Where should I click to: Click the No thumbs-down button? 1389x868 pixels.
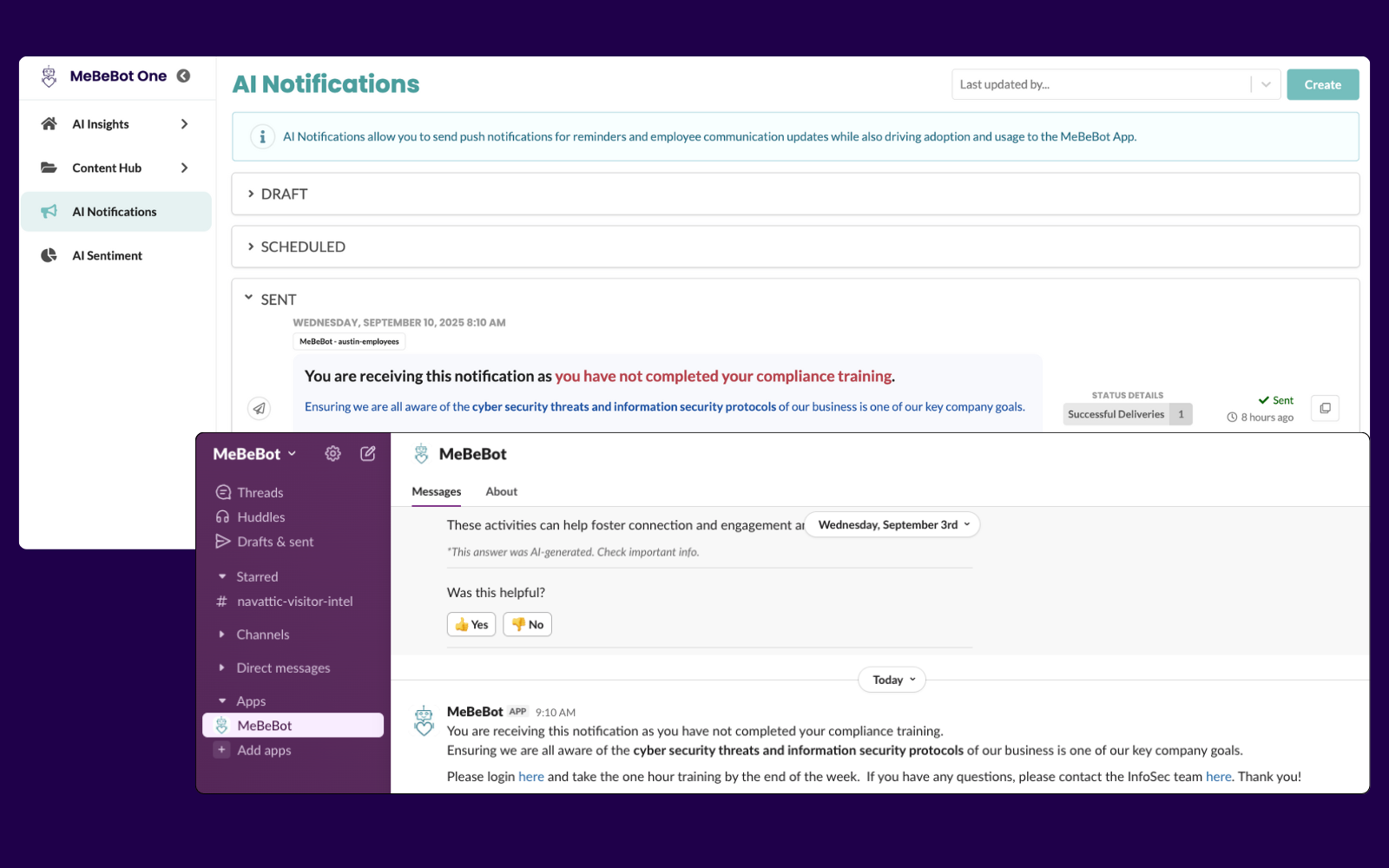[x=528, y=624]
